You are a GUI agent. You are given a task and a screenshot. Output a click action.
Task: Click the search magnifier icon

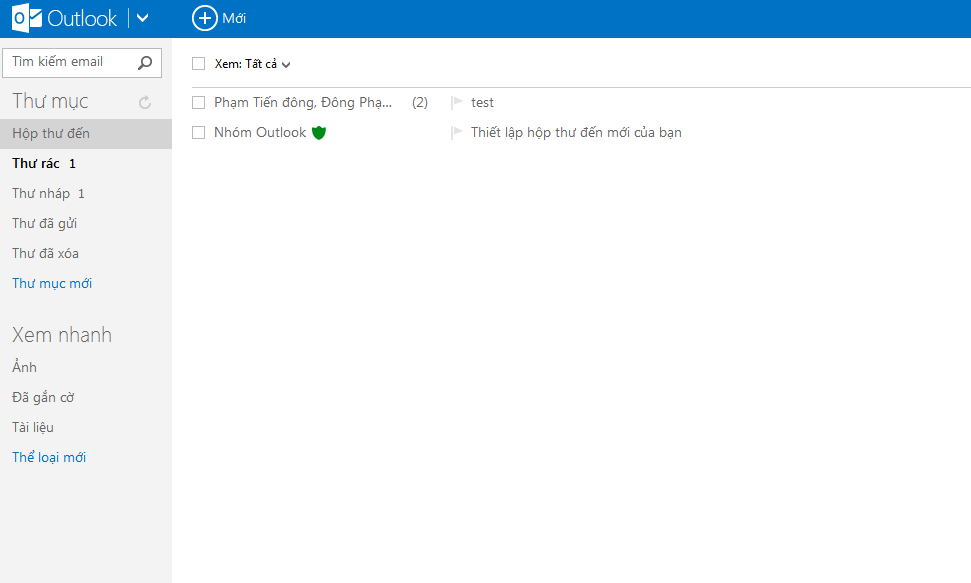145,62
